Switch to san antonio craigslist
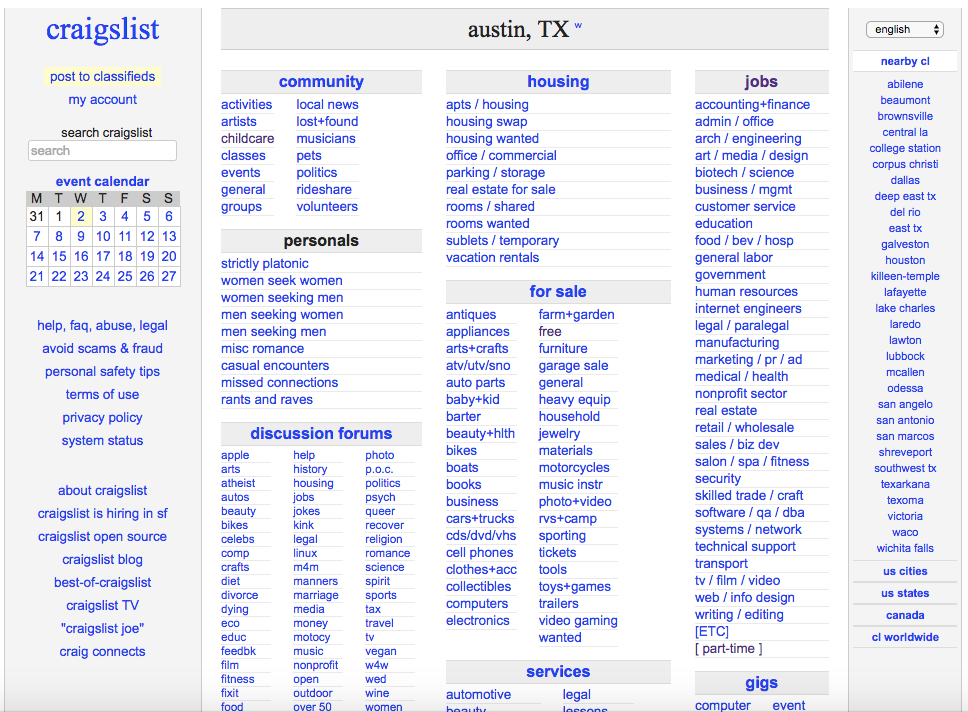The image size is (968, 712). tap(905, 420)
